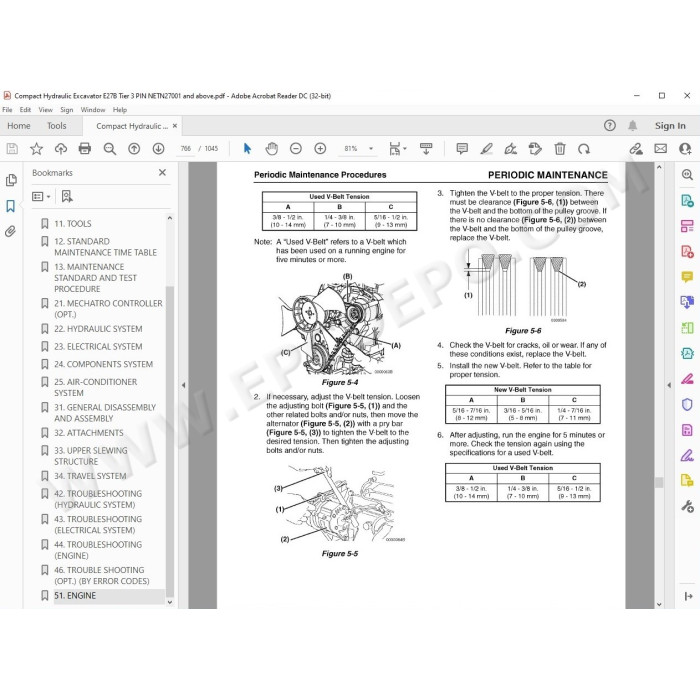Screen dimensions: 700x700
Task: Print the document
Action: point(85,149)
